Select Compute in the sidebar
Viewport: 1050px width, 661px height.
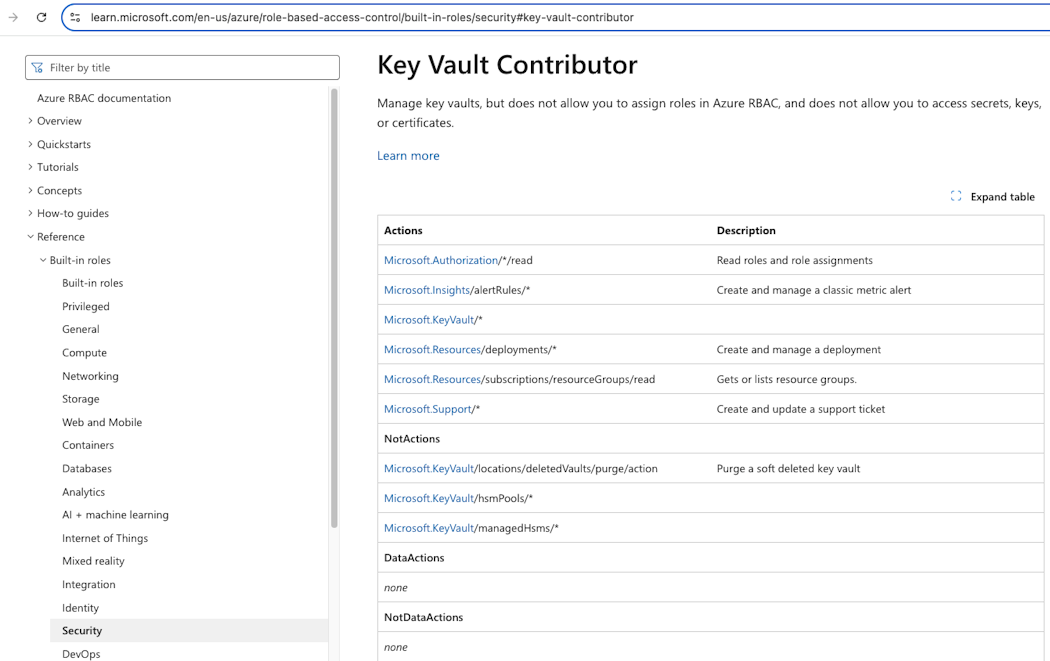[84, 352]
